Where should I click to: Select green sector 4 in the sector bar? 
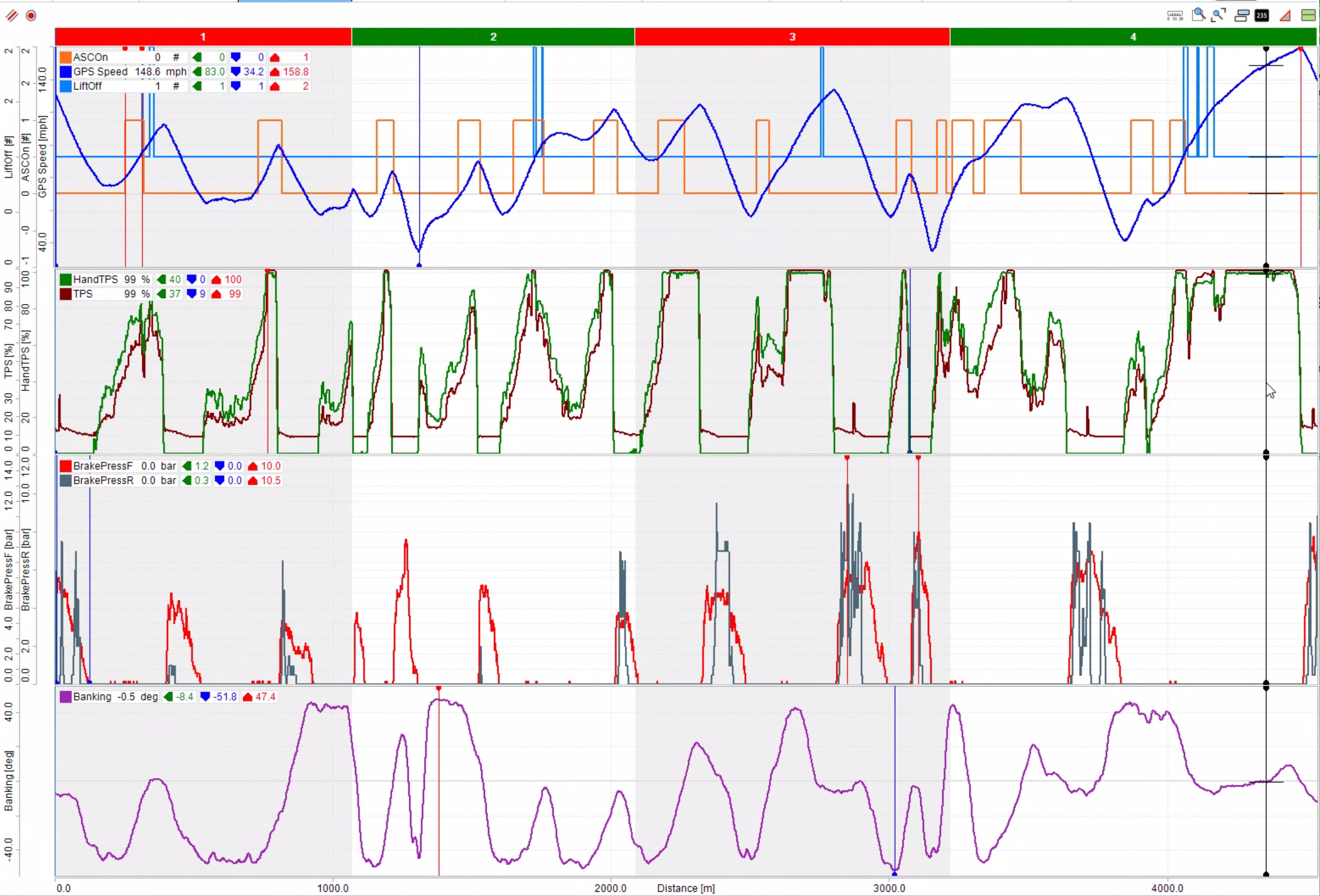tap(1133, 37)
